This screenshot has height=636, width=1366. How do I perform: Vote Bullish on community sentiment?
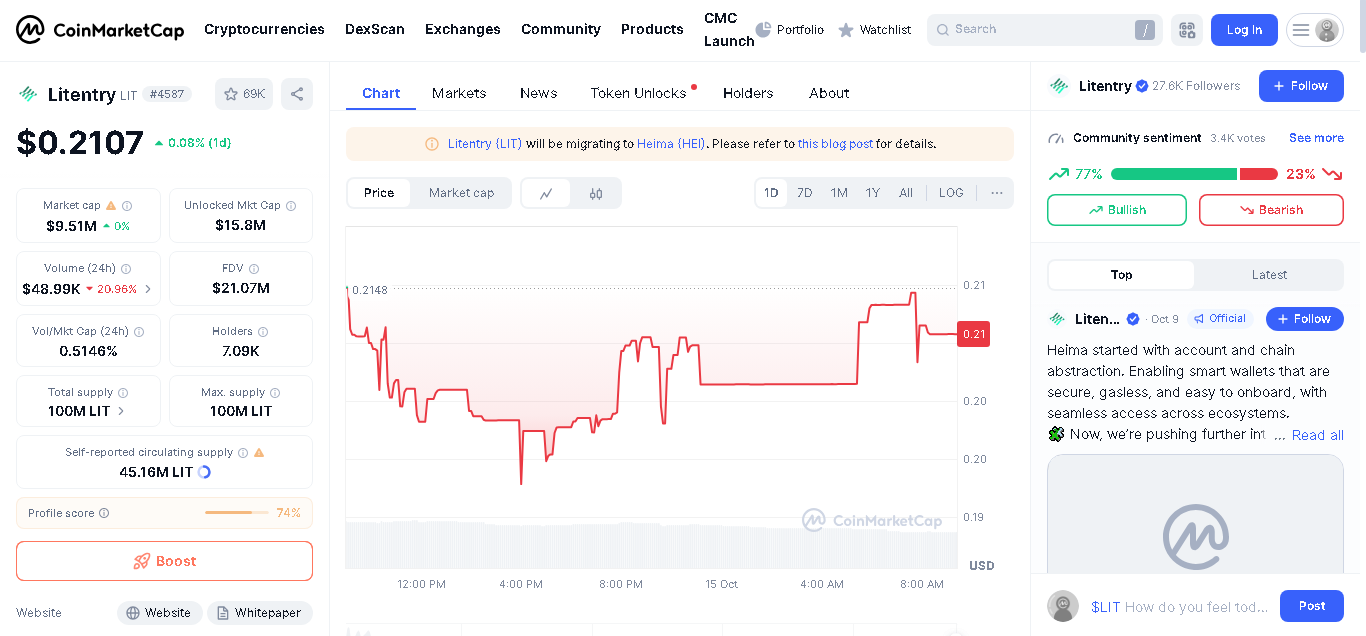pos(1117,210)
